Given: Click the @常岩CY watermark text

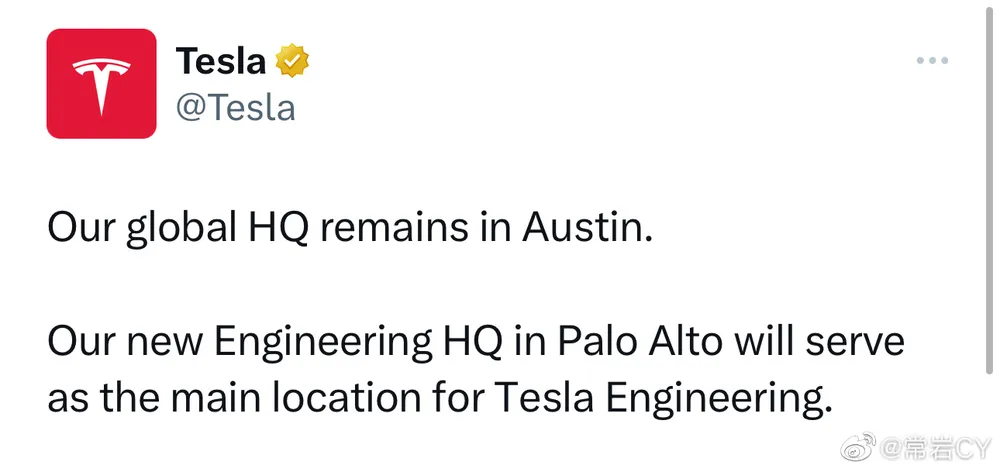Looking at the screenshot, I should (937, 448).
